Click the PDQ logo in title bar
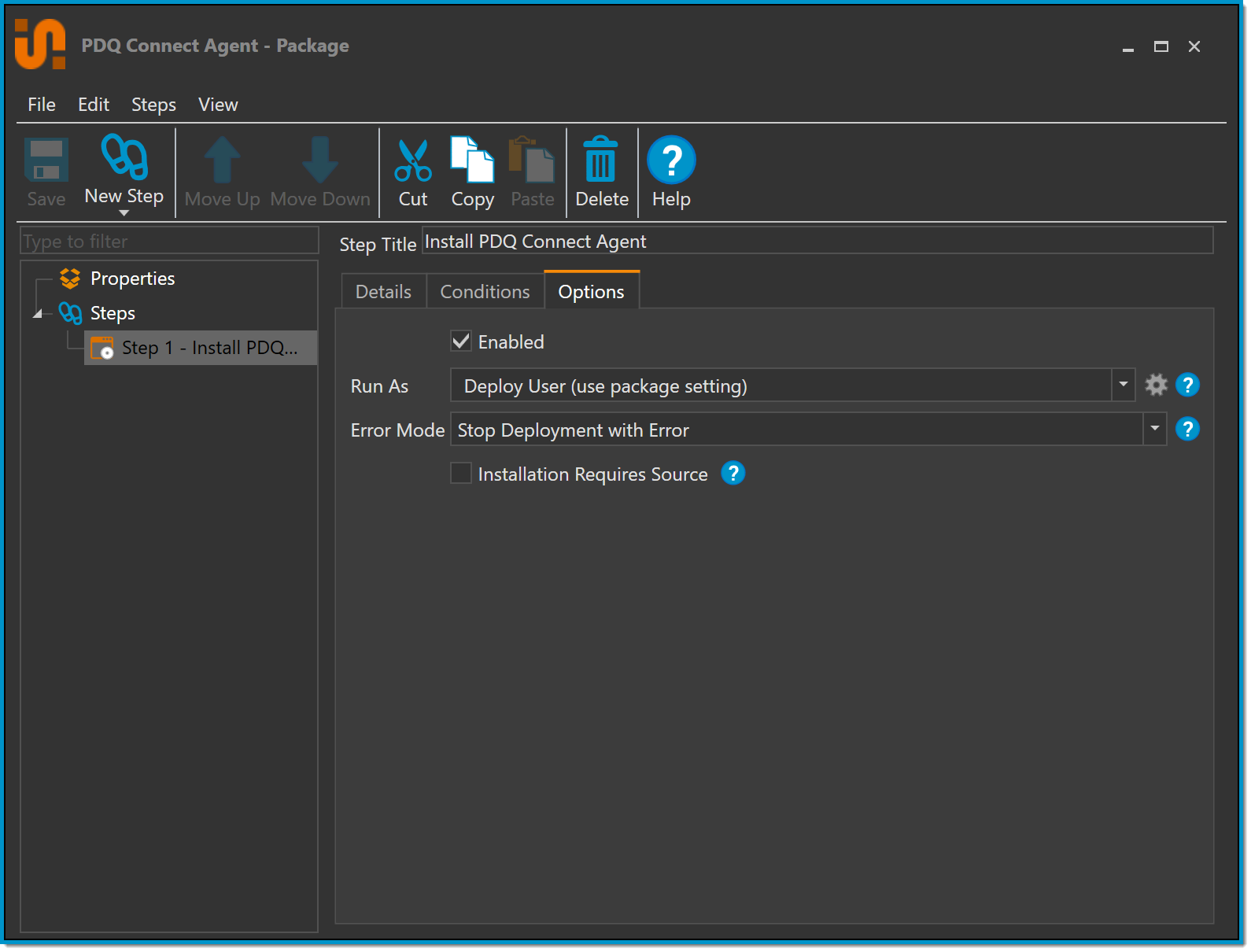The height and width of the screenshot is (952, 1251). pyautogui.click(x=40, y=44)
